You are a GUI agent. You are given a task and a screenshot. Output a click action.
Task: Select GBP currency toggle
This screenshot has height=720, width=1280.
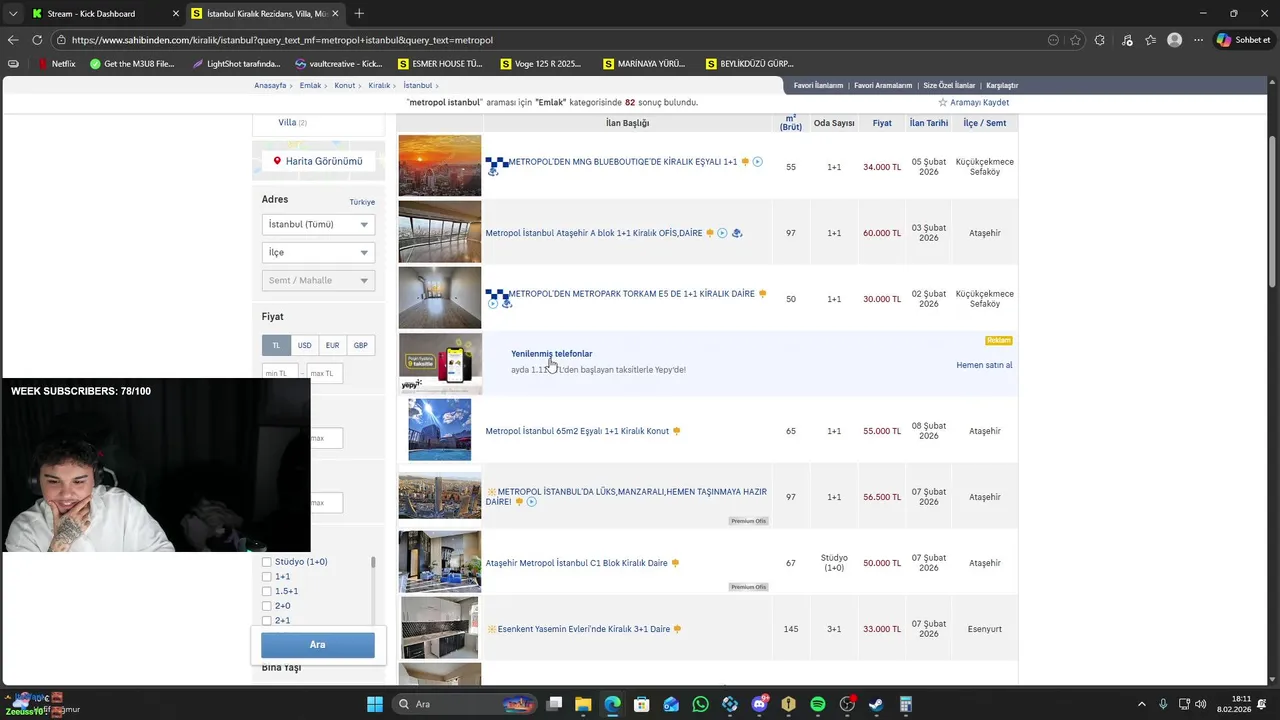[x=360, y=345]
